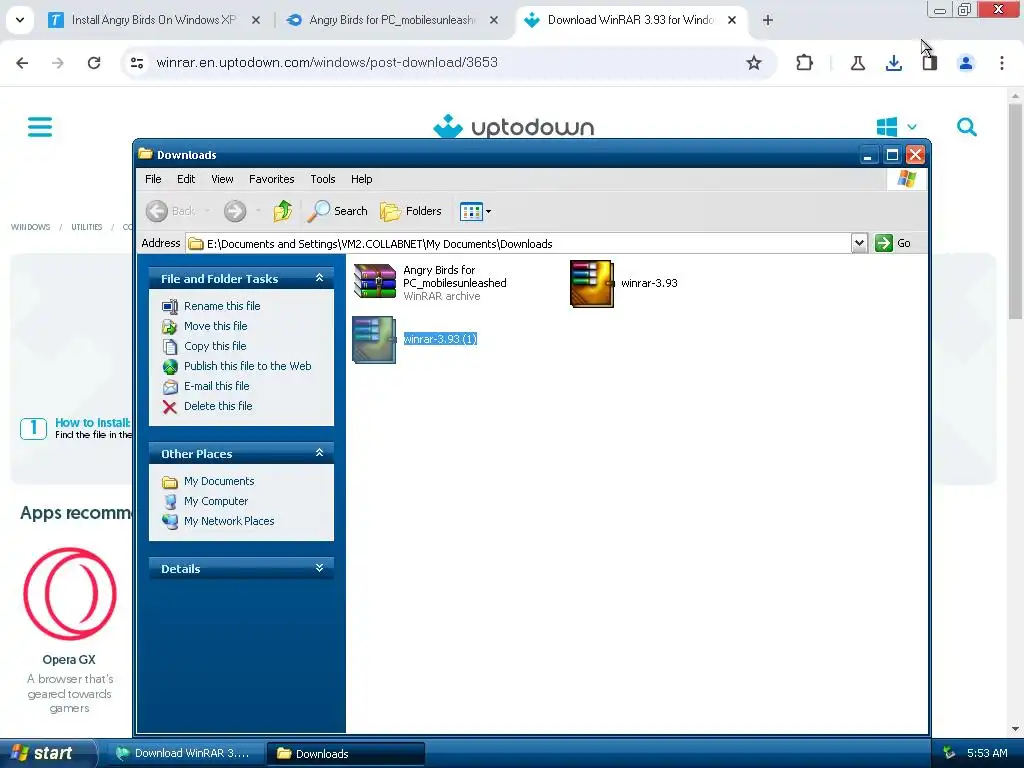Open the Help menu
This screenshot has width=1024, height=768.
[361, 179]
